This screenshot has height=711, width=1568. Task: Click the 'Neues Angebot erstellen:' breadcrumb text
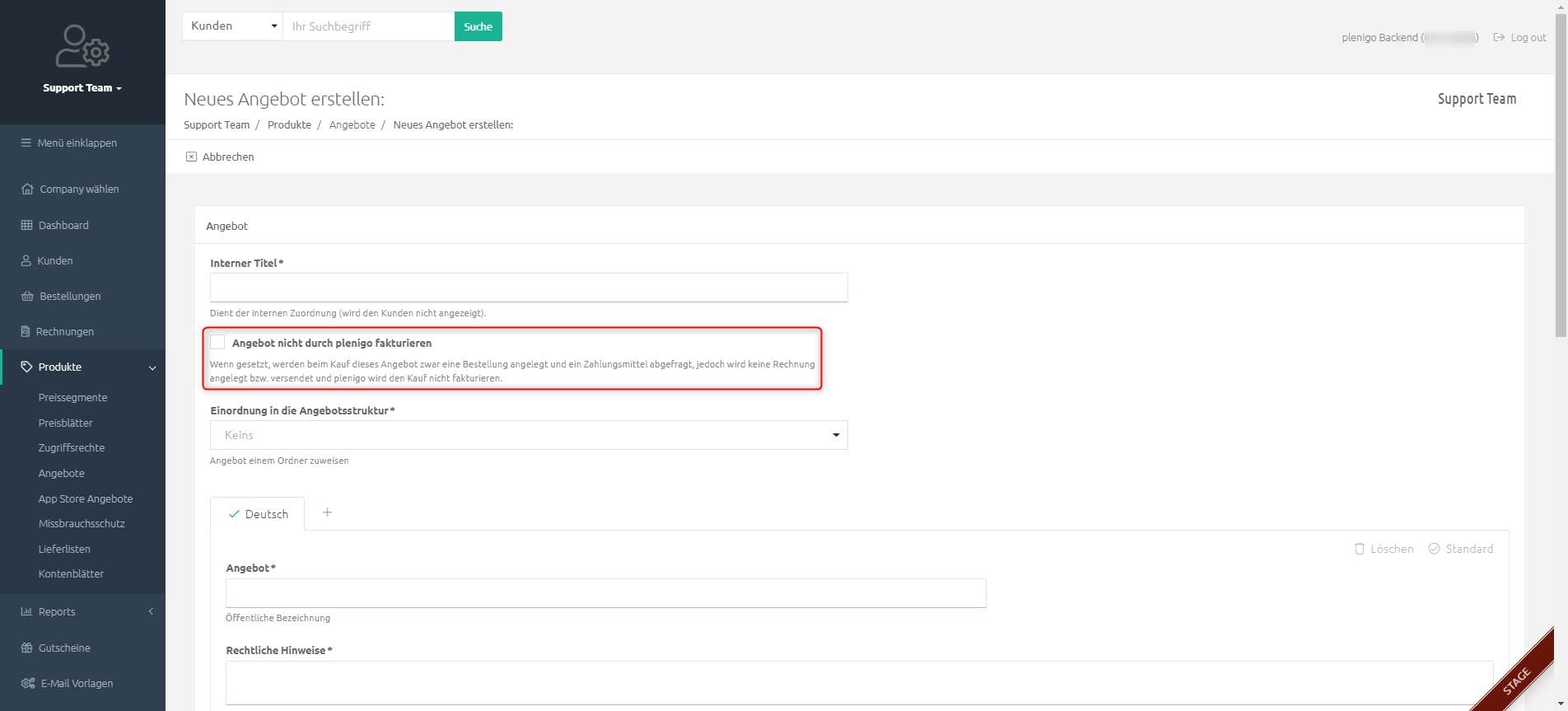pos(453,124)
